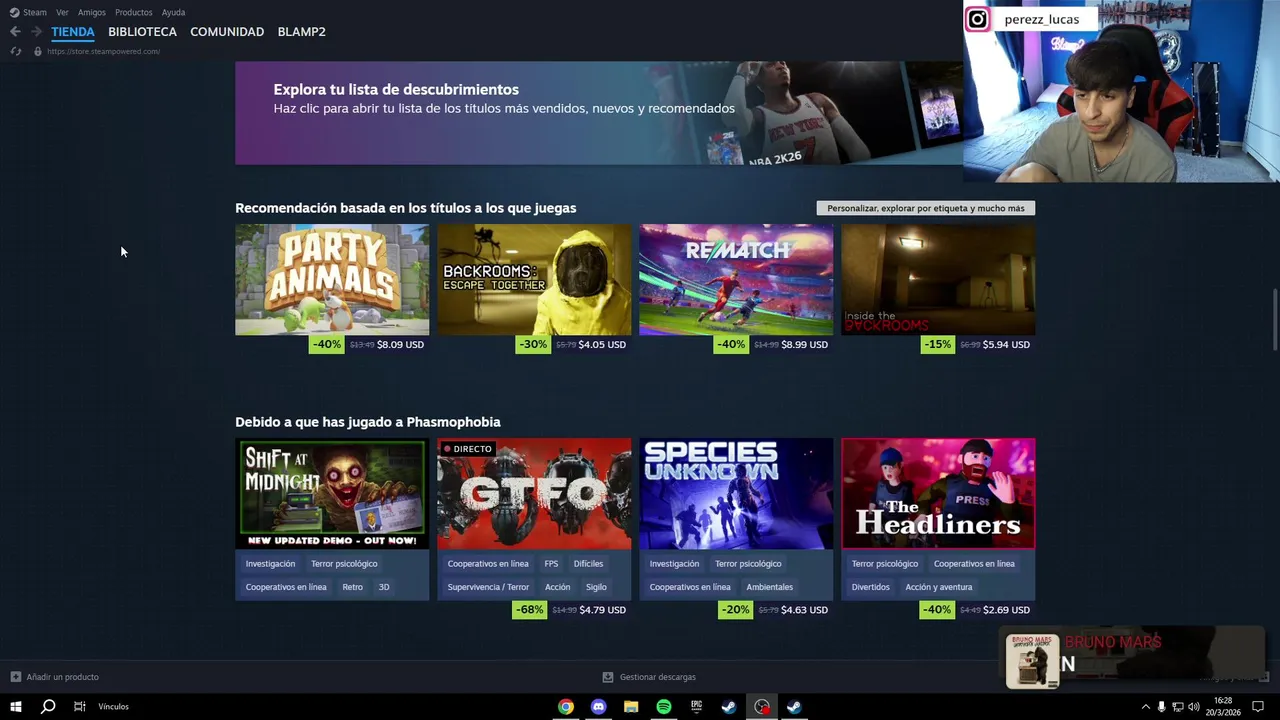Click the Divertidos tag under The Headliners
This screenshot has height=720, width=1280.
click(870, 587)
